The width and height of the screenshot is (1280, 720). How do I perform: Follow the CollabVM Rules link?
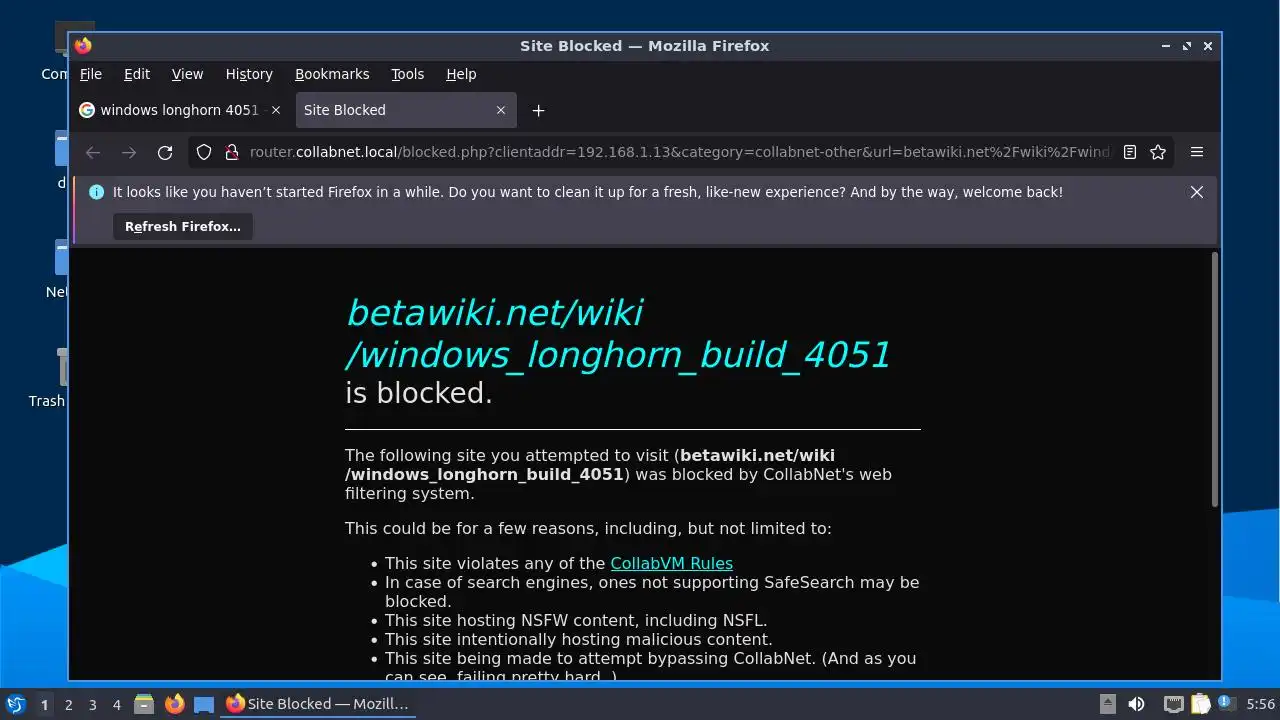[671, 563]
